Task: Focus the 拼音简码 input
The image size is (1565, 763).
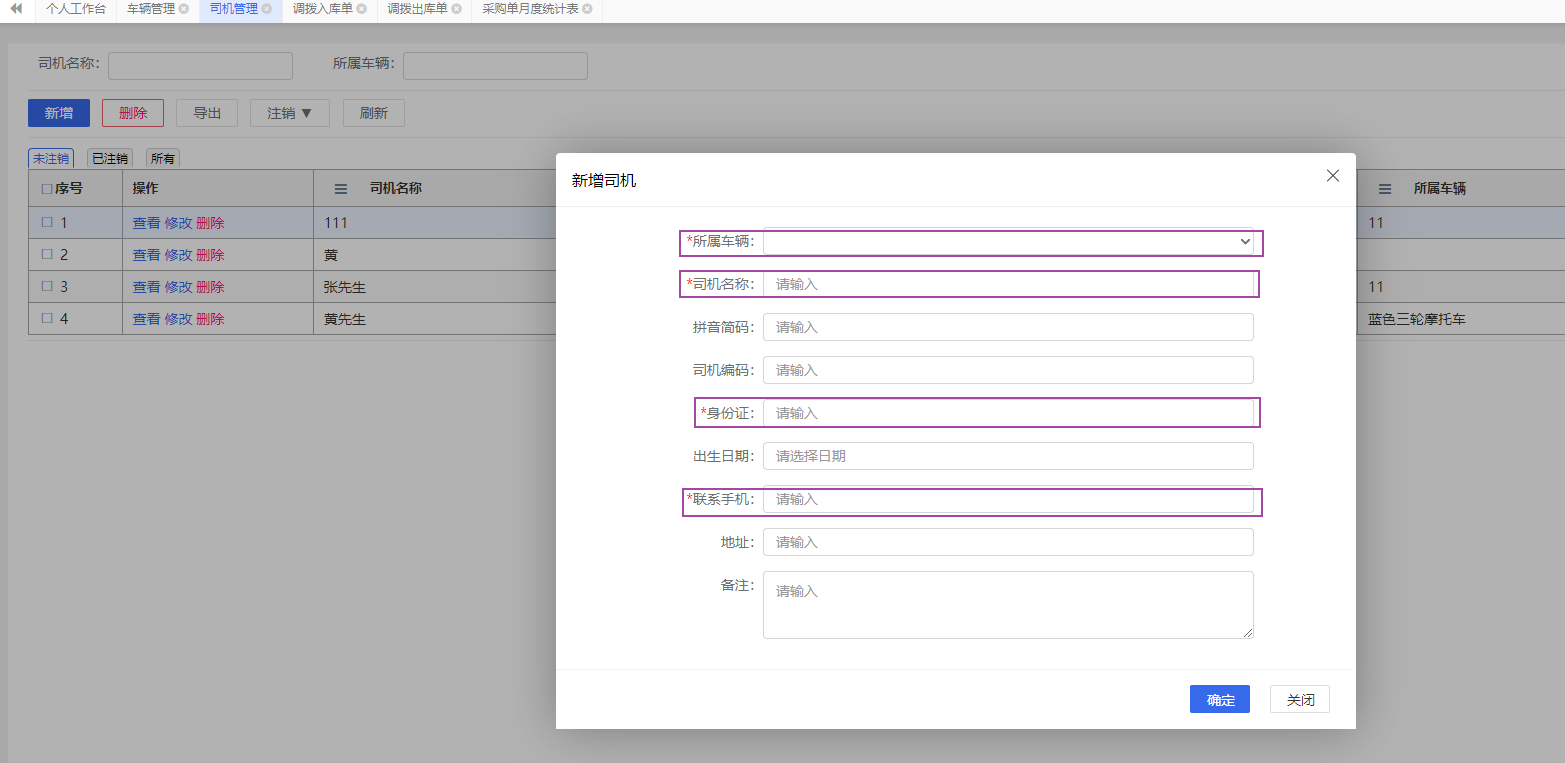Action: point(1008,327)
